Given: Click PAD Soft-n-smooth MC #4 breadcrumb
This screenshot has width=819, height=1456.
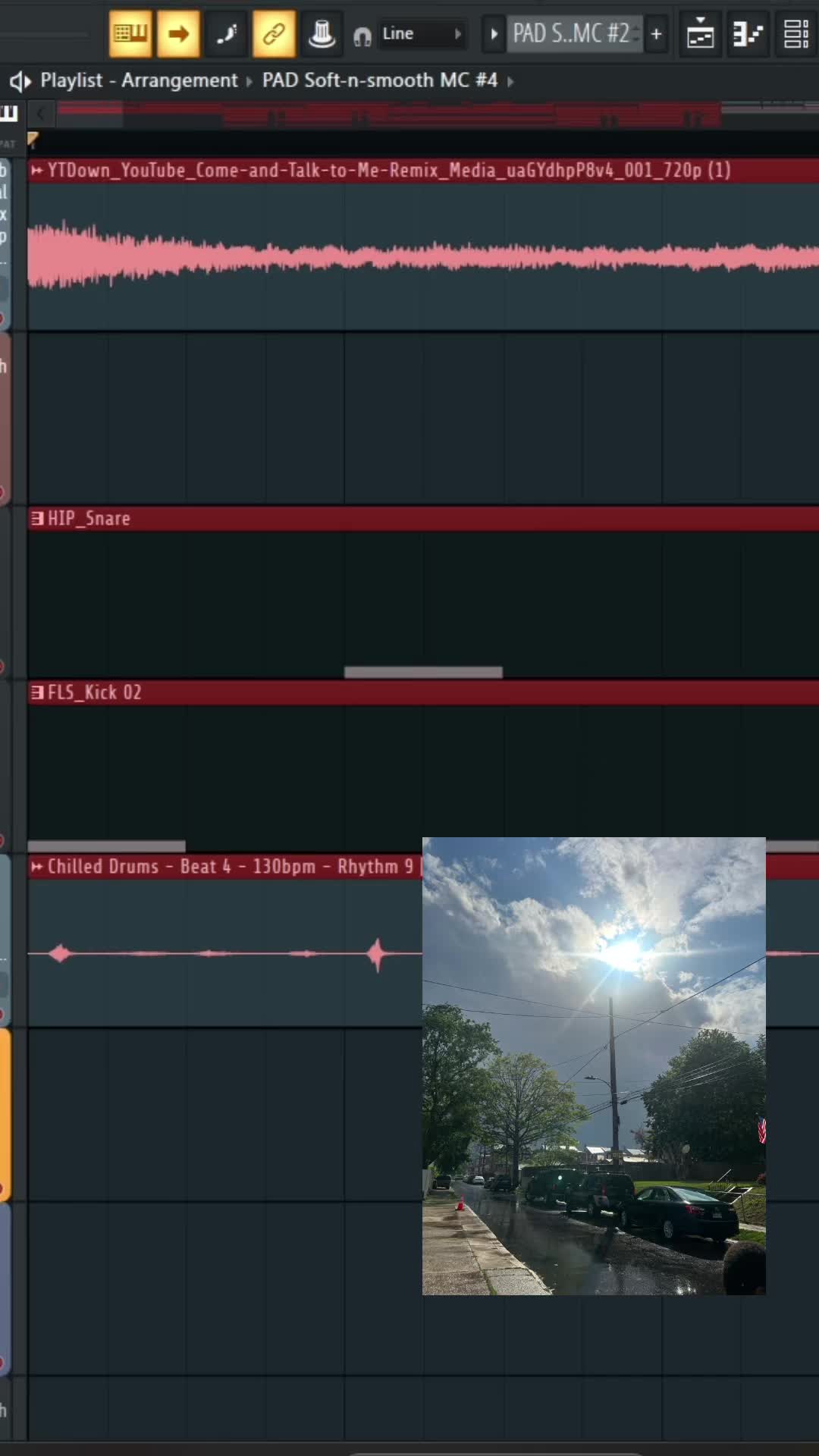Looking at the screenshot, I should point(380,80).
